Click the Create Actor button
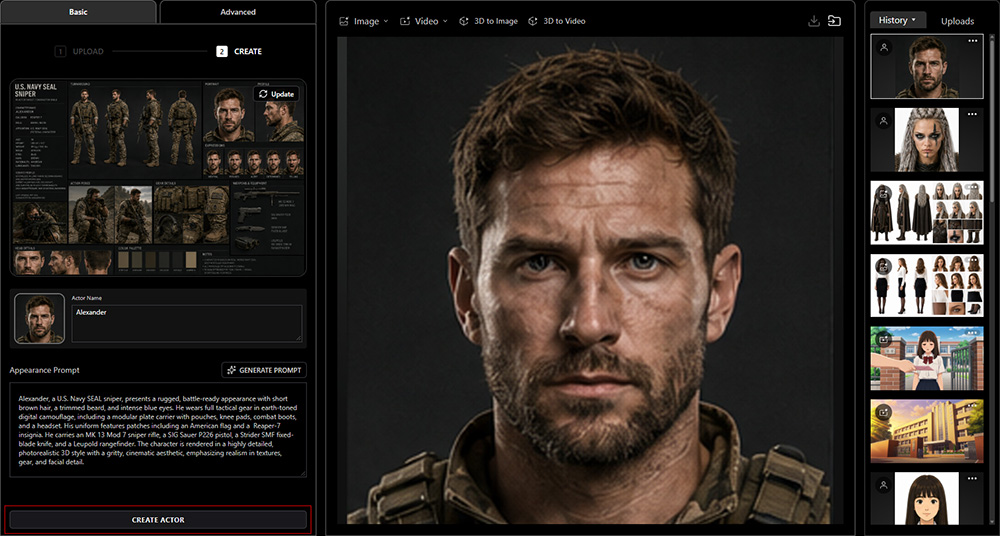 158,520
